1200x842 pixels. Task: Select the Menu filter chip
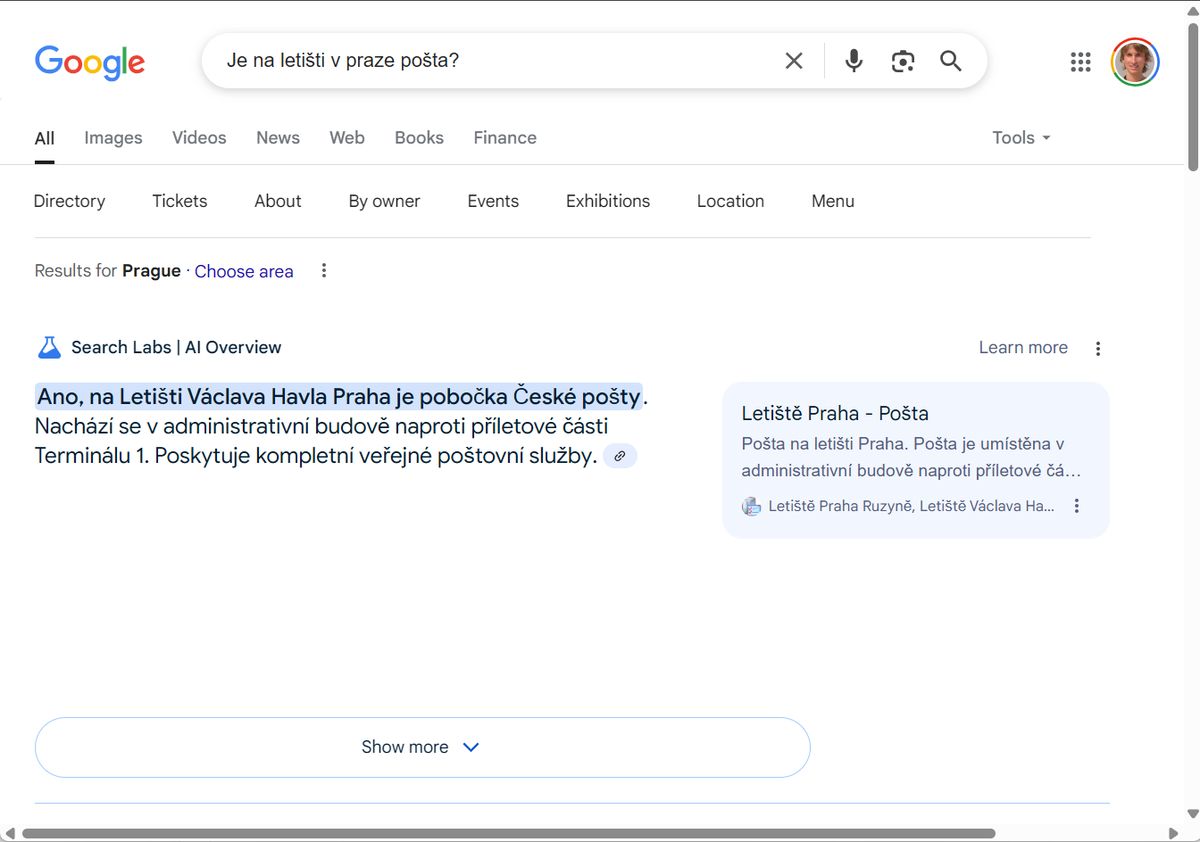pyautogui.click(x=833, y=201)
